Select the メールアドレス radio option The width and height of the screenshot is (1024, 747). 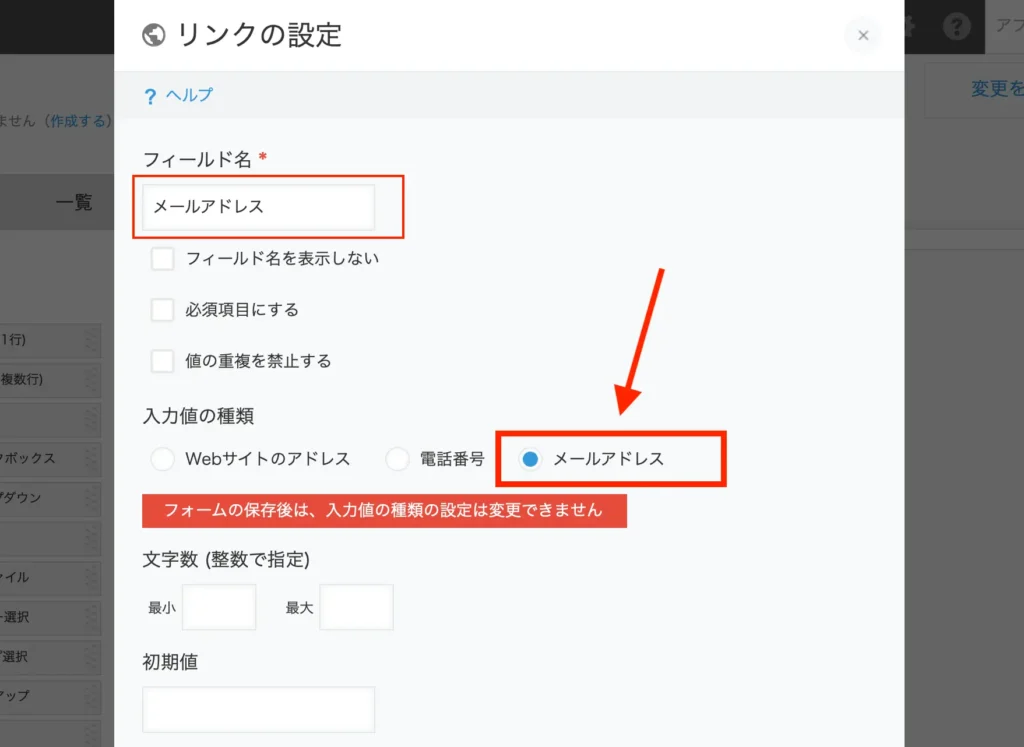click(529, 459)
